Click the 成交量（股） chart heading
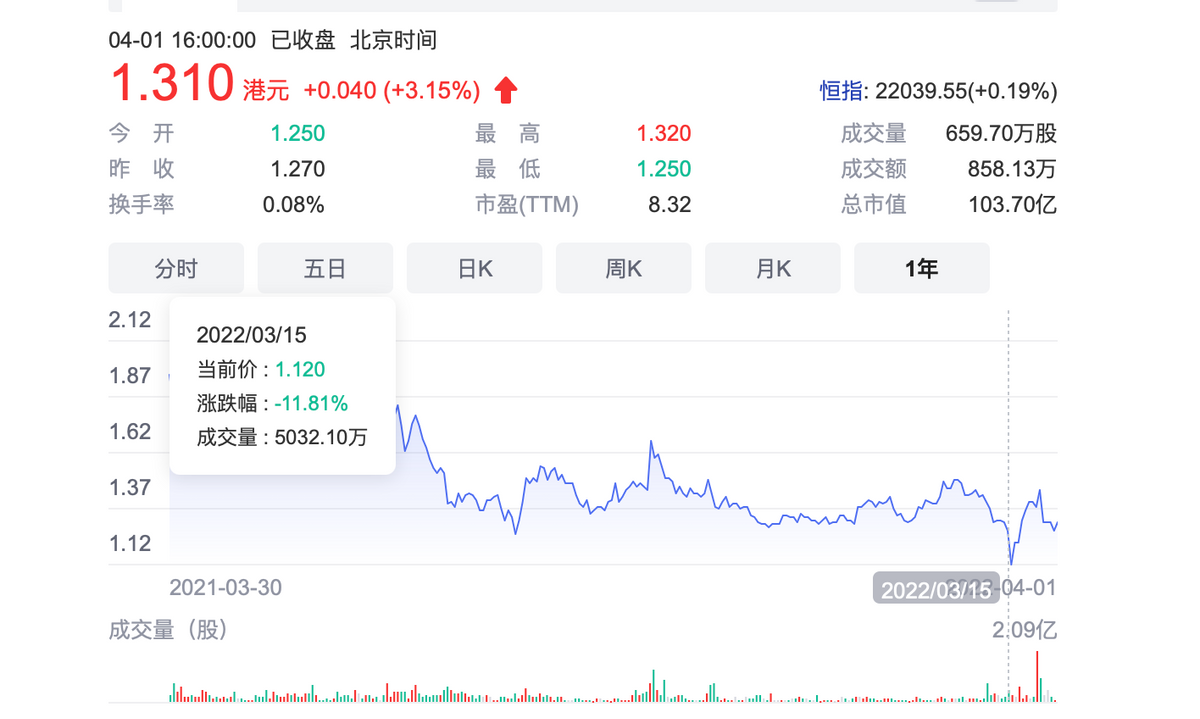 [168, 630]
